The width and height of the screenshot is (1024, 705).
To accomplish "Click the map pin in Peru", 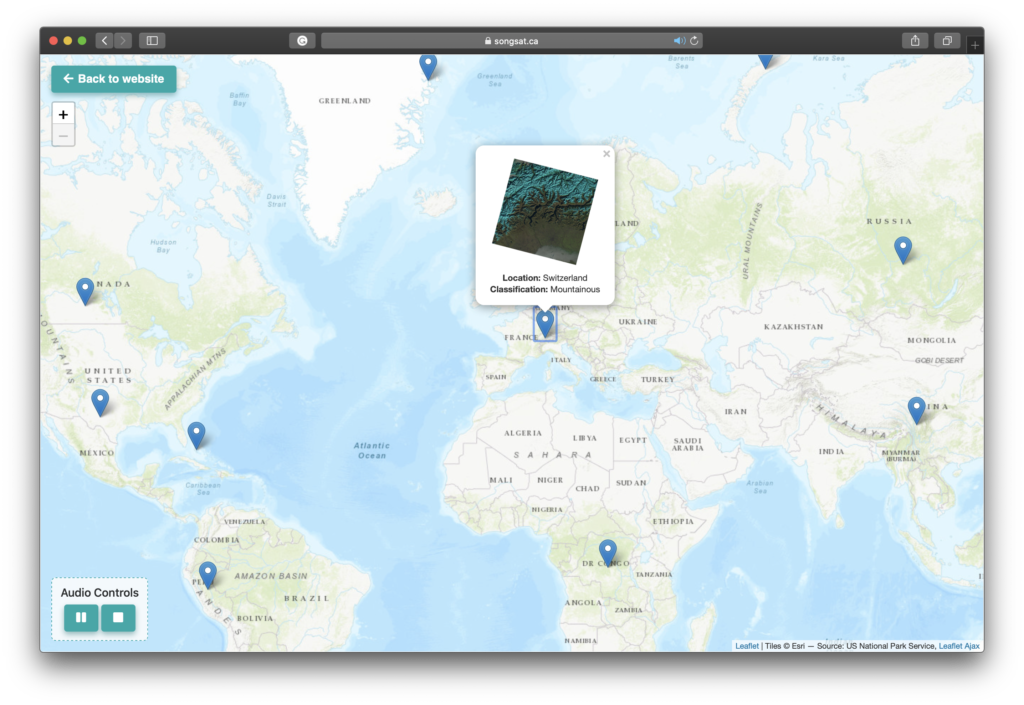I will 208,573.
